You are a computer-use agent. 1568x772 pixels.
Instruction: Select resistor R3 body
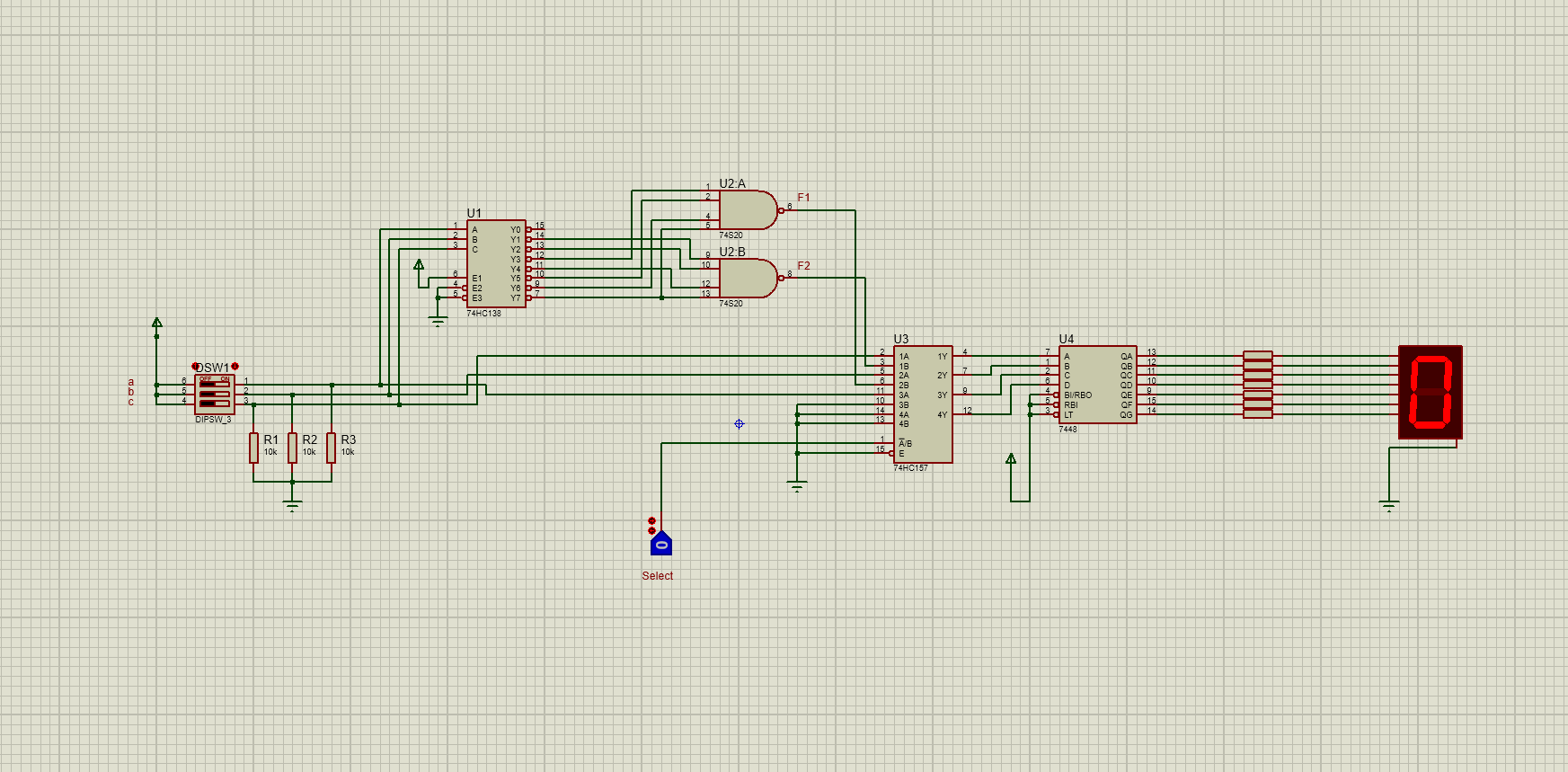(x=332, y=448)
